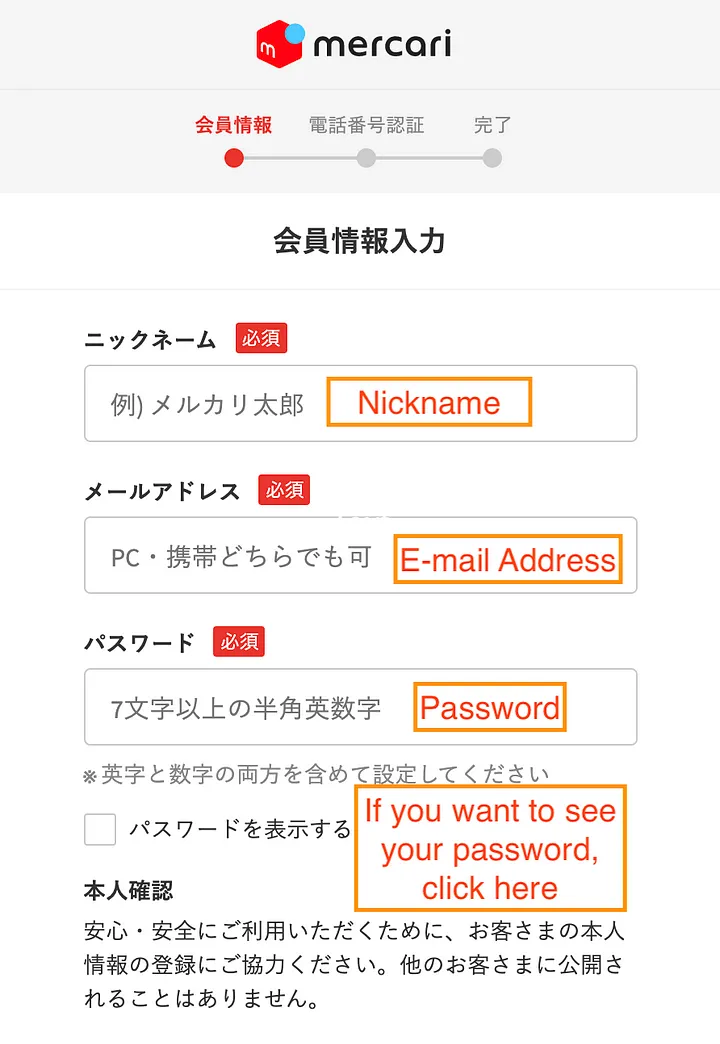This screenshot has height=1044, width=720.
Task: Click the orange Nickname annotation box
Action: [x=429, y=402]
